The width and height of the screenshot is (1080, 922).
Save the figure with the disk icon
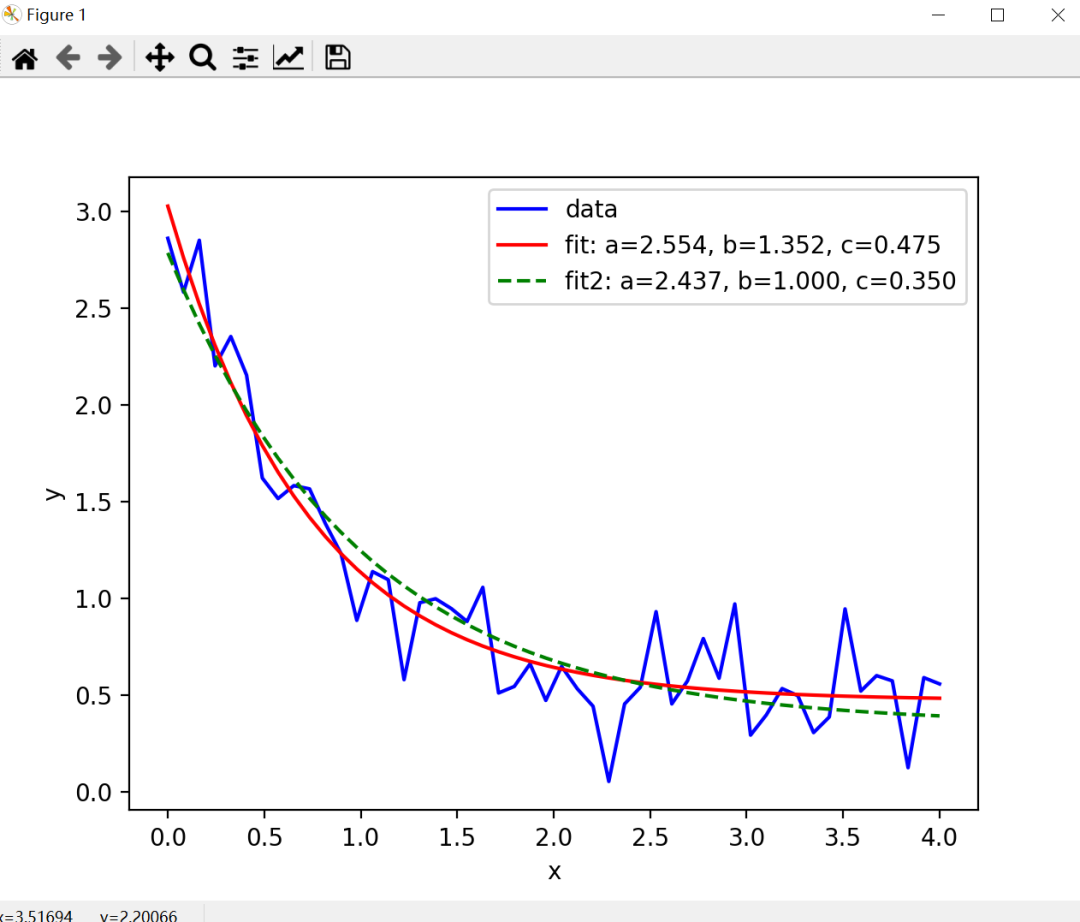(338, 58)
